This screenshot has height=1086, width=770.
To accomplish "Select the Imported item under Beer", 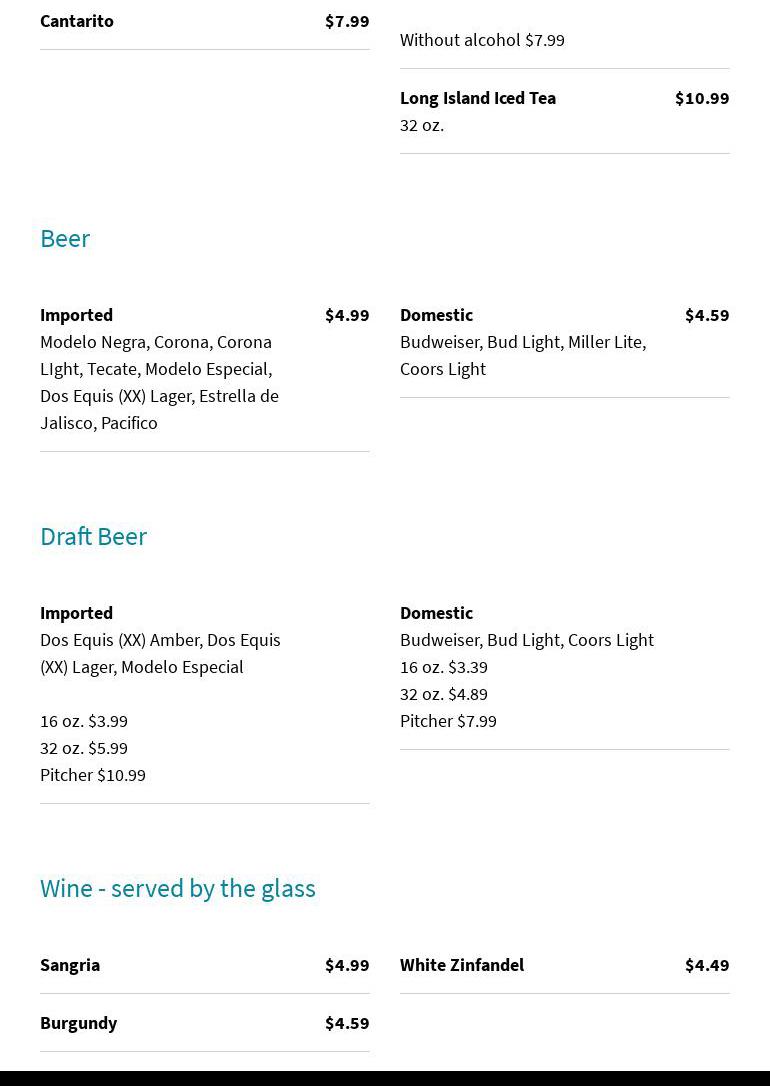I will click(x=76, y=315).
